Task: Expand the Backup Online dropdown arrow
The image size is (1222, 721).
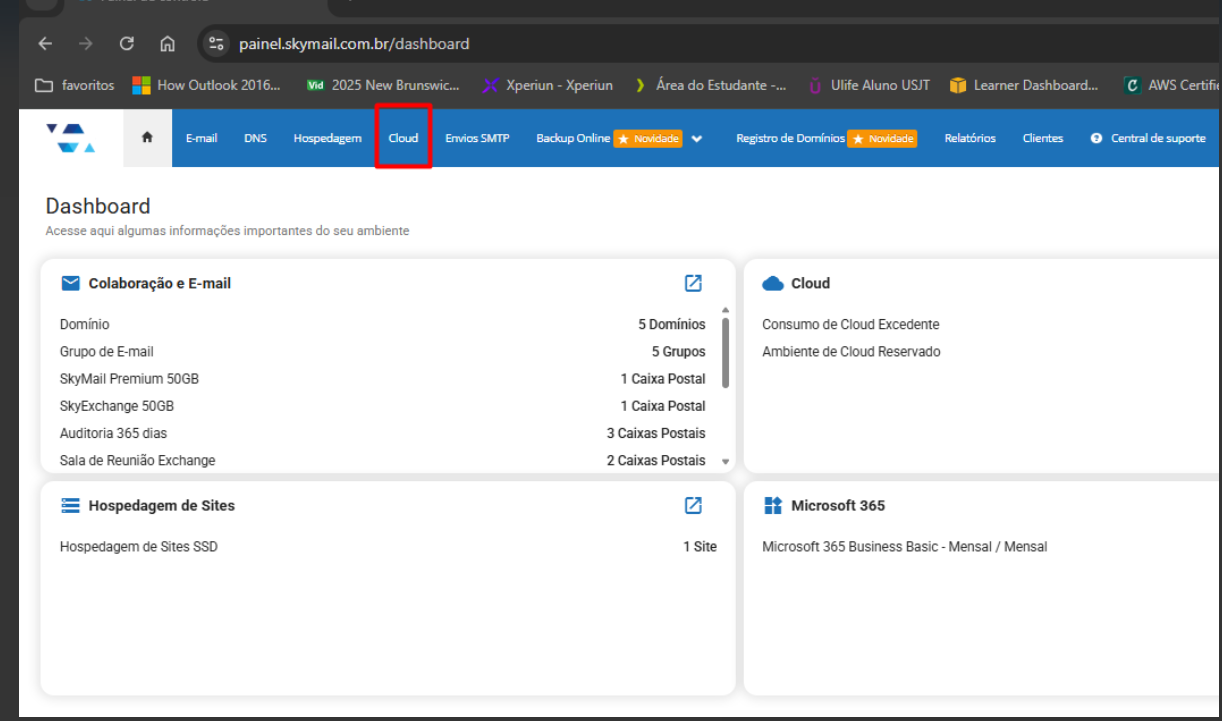Action: (697, 139)
